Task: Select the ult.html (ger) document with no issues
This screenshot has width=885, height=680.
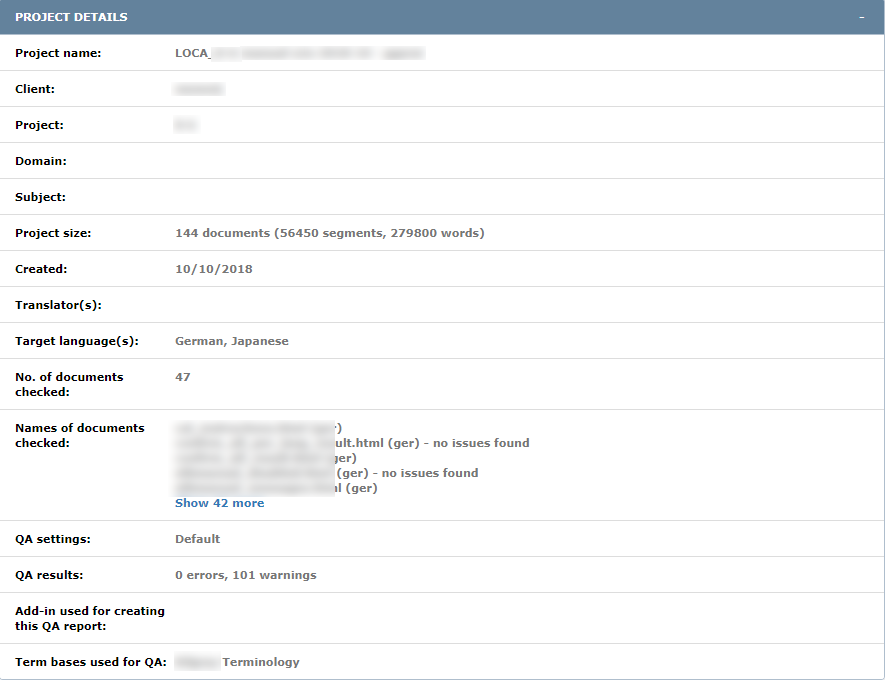Action: pos(352,442)
